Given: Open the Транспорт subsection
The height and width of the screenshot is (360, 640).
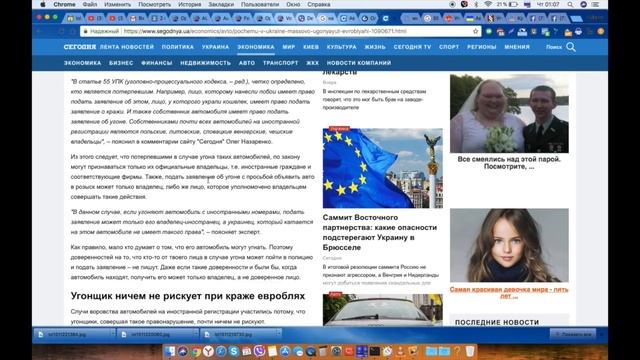Looking at the screenshot, I should [280, 63].
